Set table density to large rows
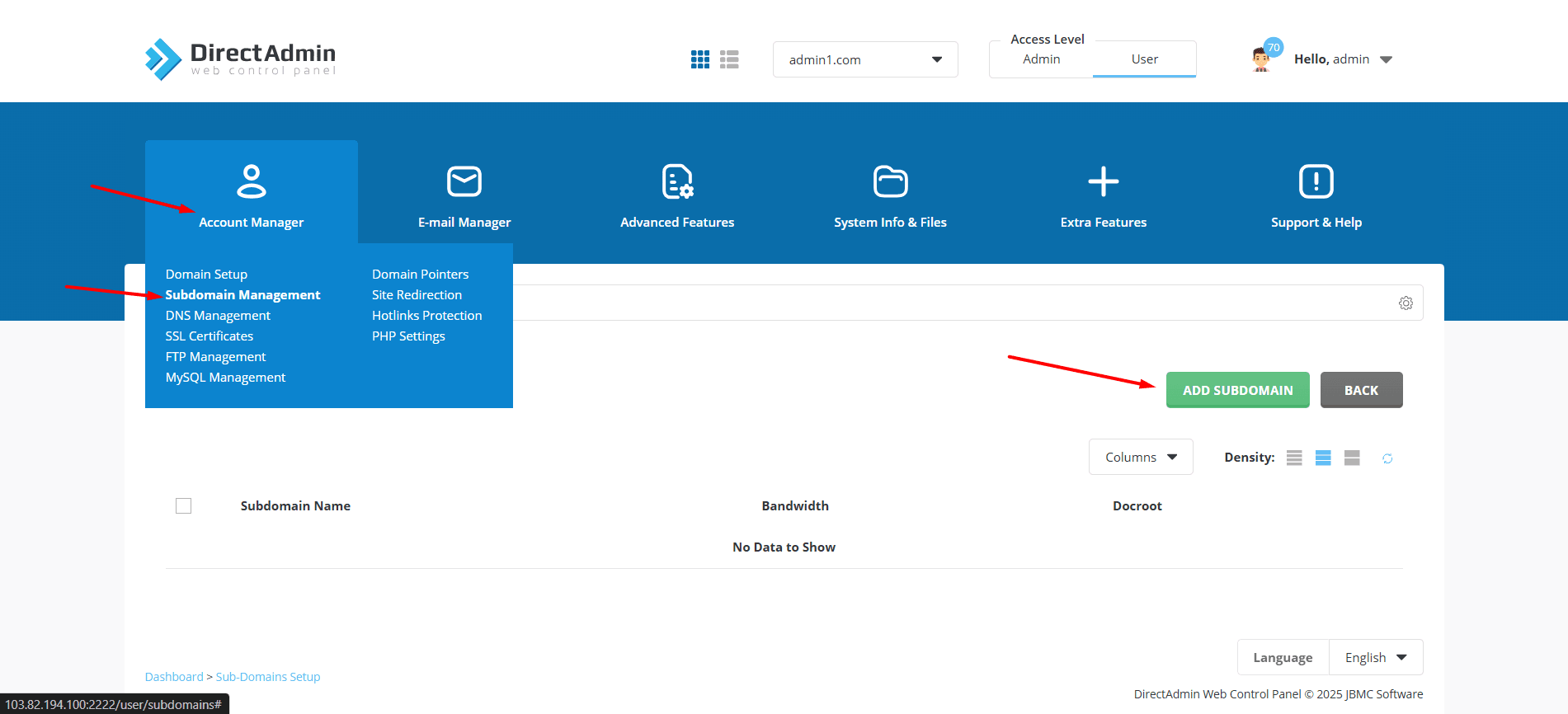1568x714 pixels. pyautogui.click(x=1352, y=458)
